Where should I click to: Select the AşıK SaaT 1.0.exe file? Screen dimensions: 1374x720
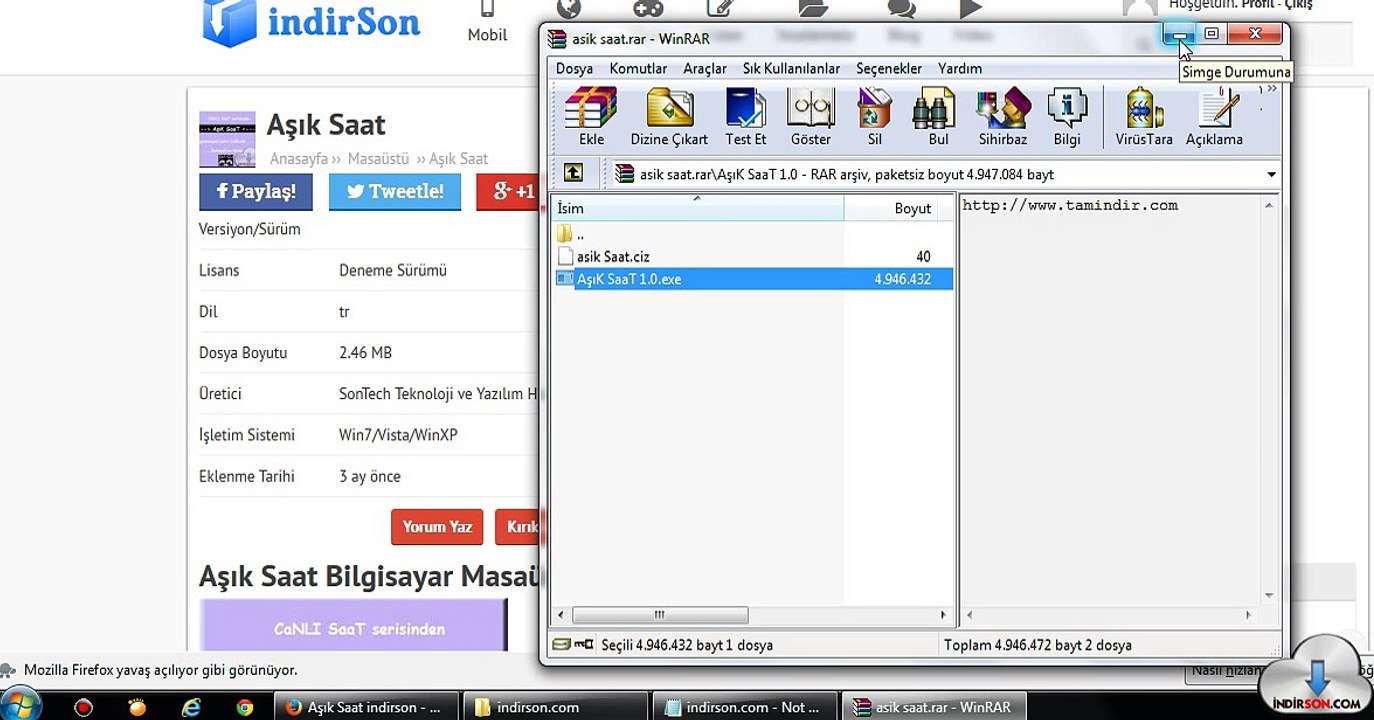(753, 279)
